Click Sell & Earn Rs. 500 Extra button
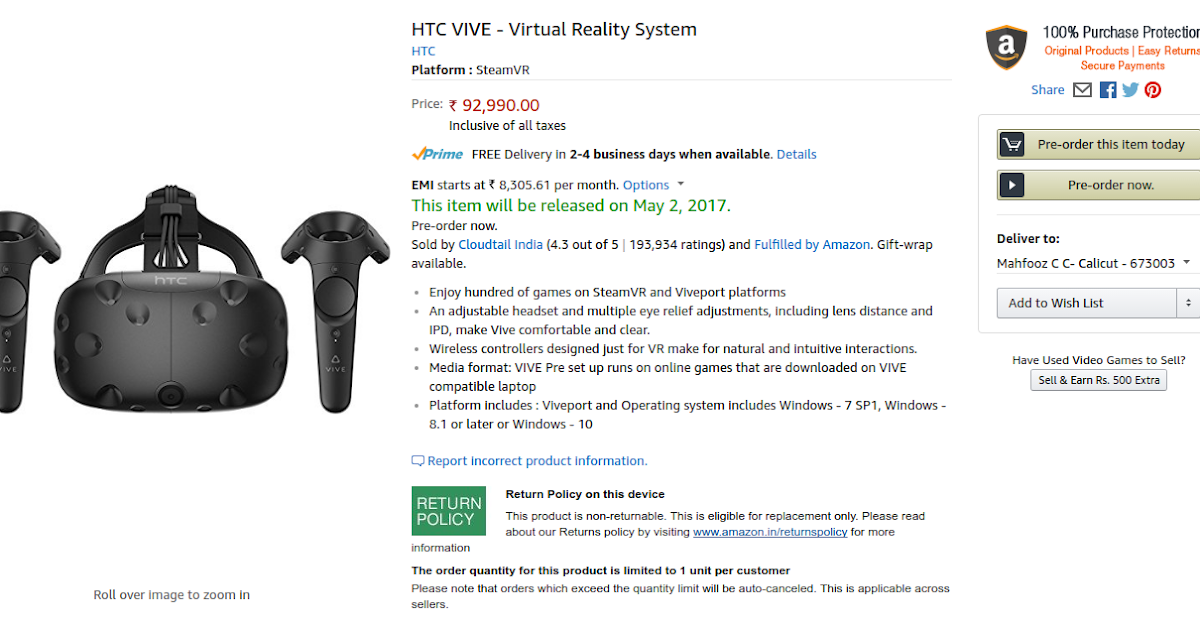This screenshot has height=630, width=1200. (x=1099, y=380)
